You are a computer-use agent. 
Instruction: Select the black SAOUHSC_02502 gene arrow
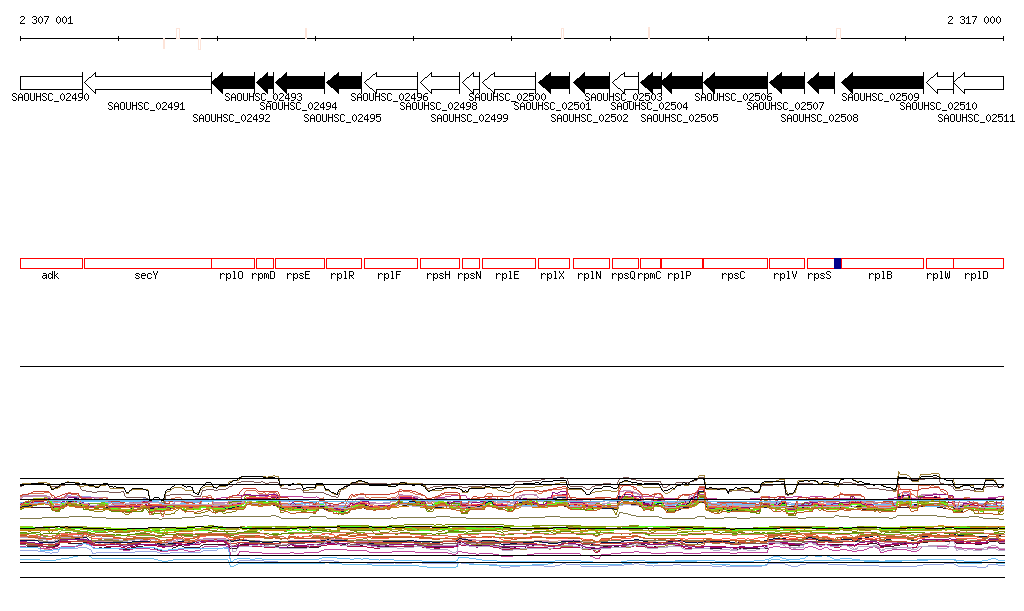tap(592, 83)
